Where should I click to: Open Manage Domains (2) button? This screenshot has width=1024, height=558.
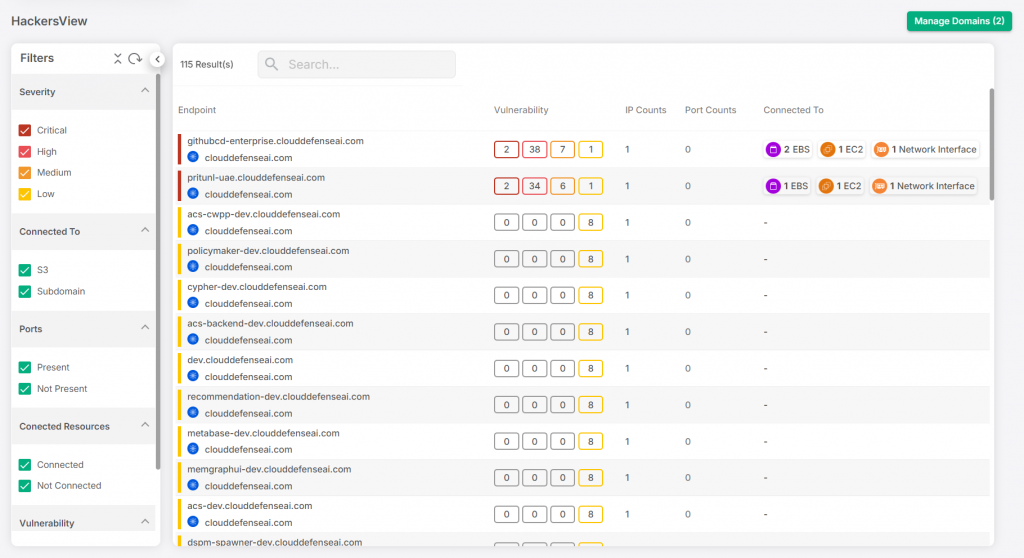pyautogui.click(x=959, y=21)
